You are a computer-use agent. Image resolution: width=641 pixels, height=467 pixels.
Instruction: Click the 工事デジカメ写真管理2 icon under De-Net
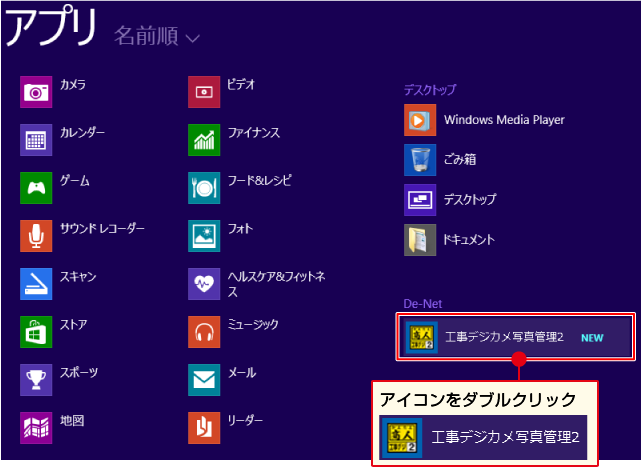(x=421, y=337)
